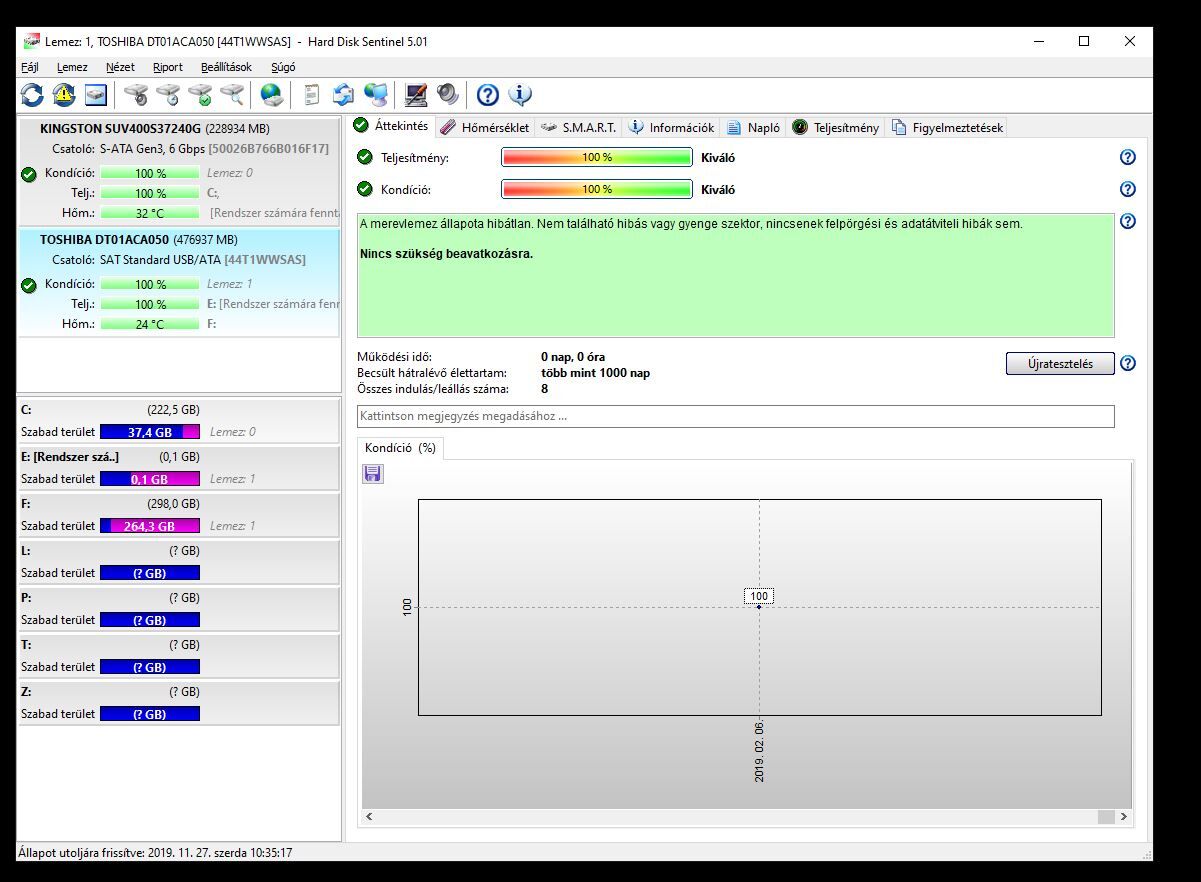This screenshot has height=882, width=1201.
Task: Click the send report mail arrows icon
Action: click(344, 95)
